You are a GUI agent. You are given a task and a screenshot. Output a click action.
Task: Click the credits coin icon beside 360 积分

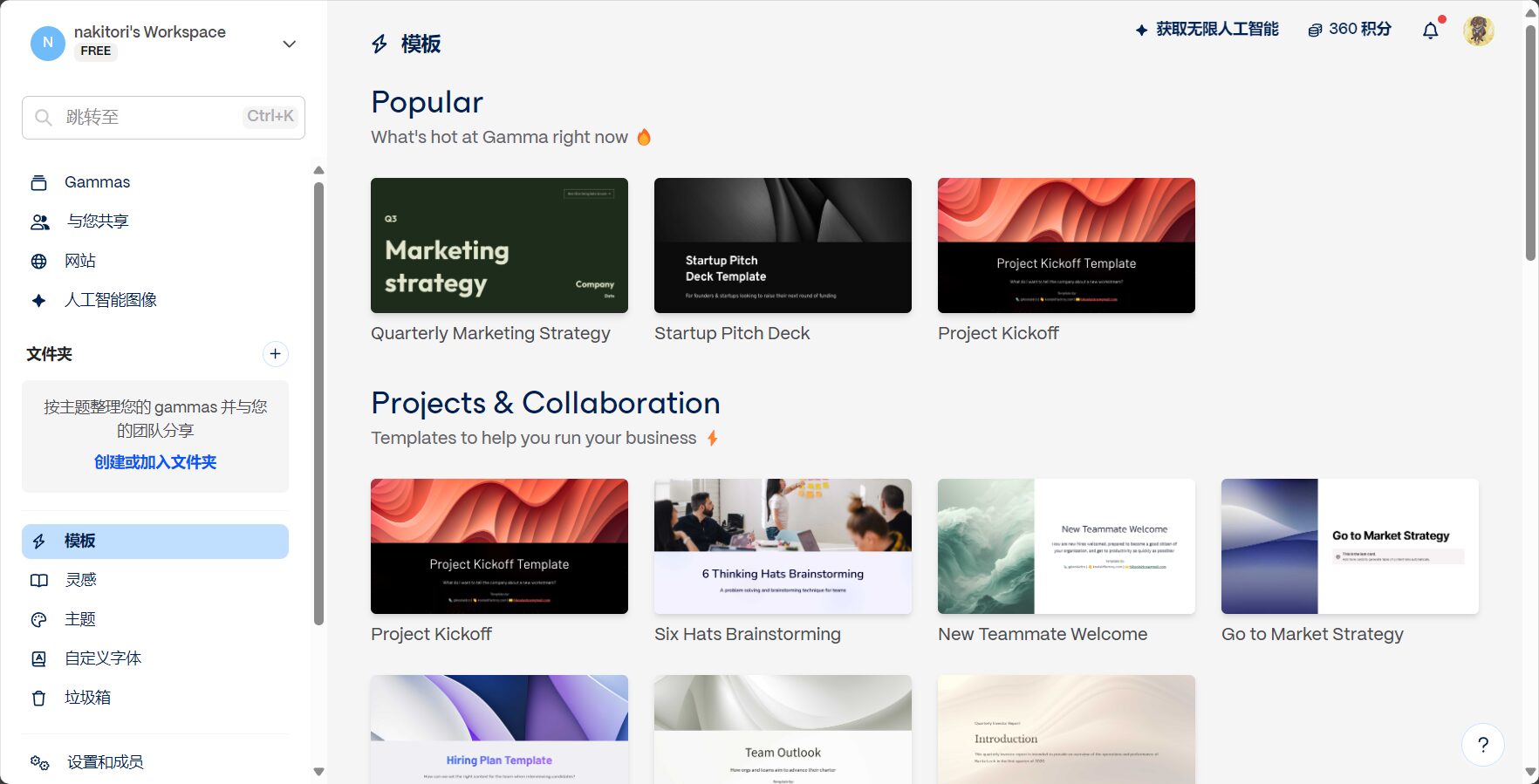1315,31
